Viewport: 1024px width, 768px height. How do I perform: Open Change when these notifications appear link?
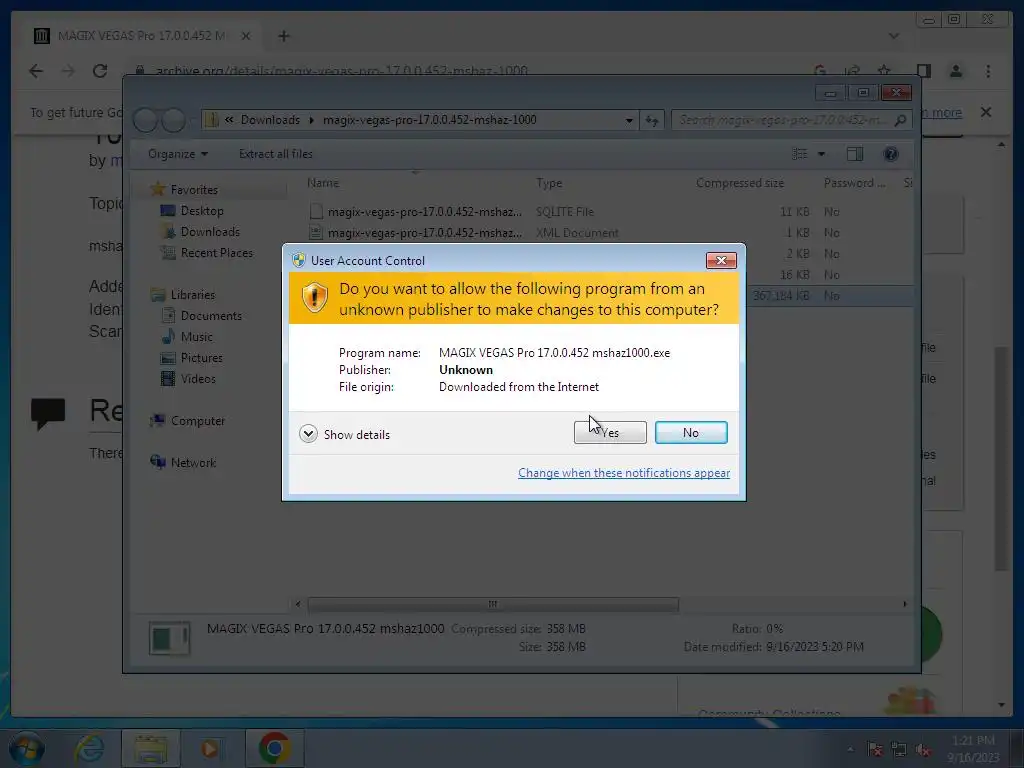624,472
